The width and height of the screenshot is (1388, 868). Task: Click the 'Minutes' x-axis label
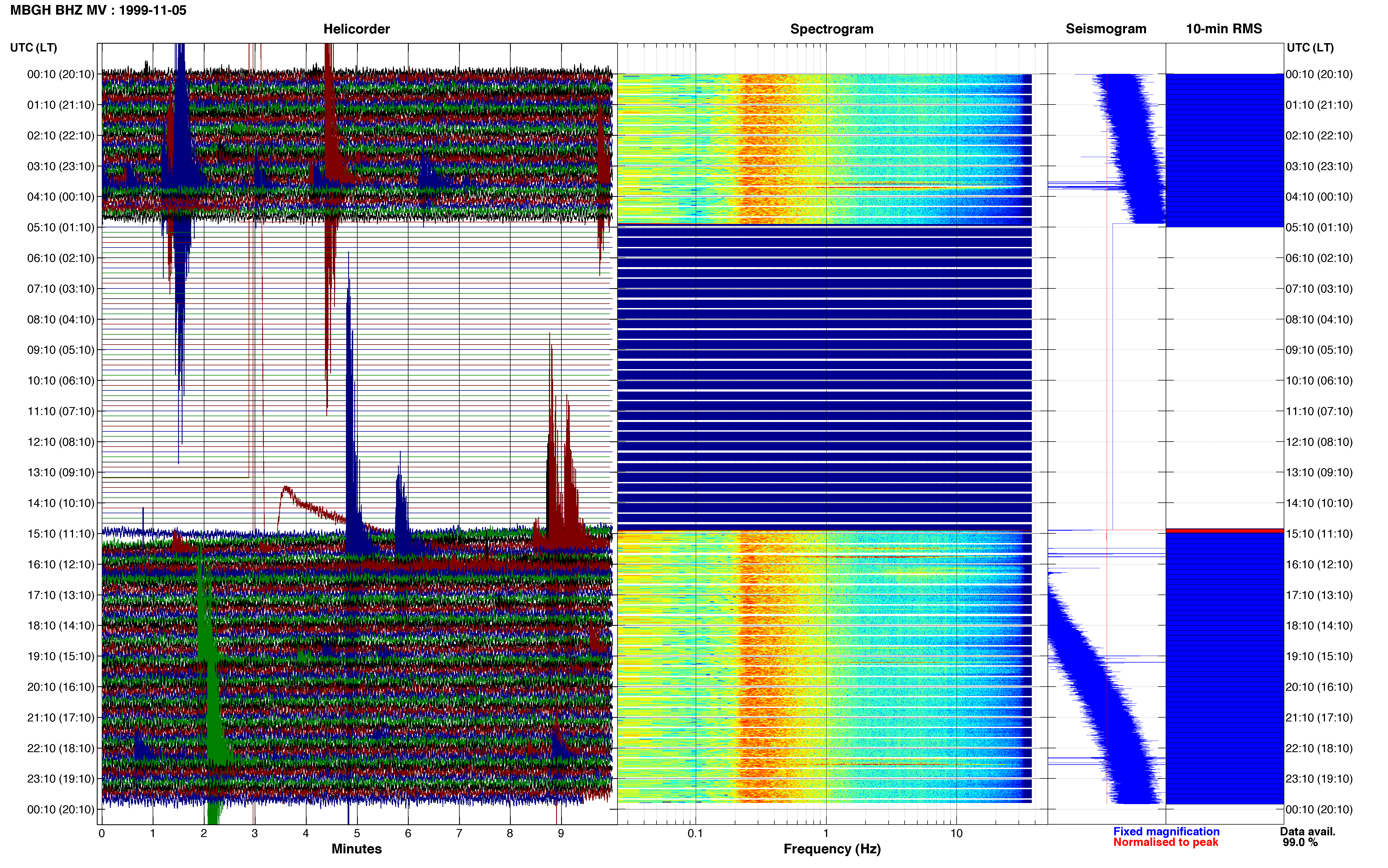pyautogui.click(x=356, y=848)
